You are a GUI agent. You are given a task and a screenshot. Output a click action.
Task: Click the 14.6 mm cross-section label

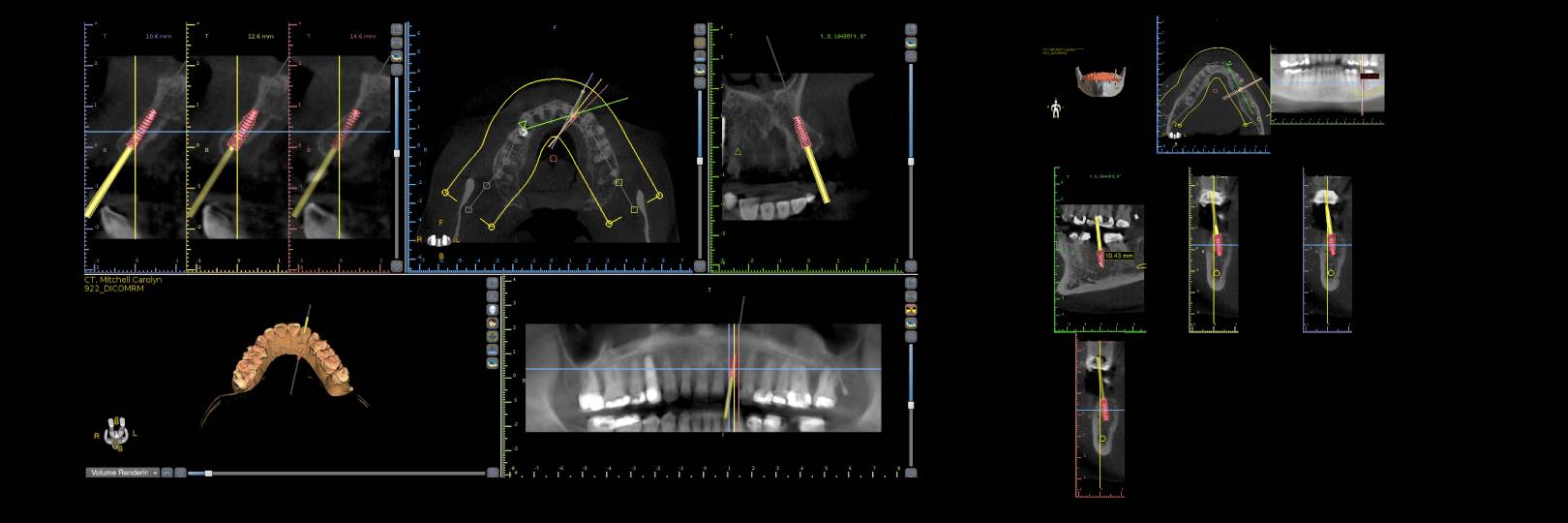click(362, 36)
